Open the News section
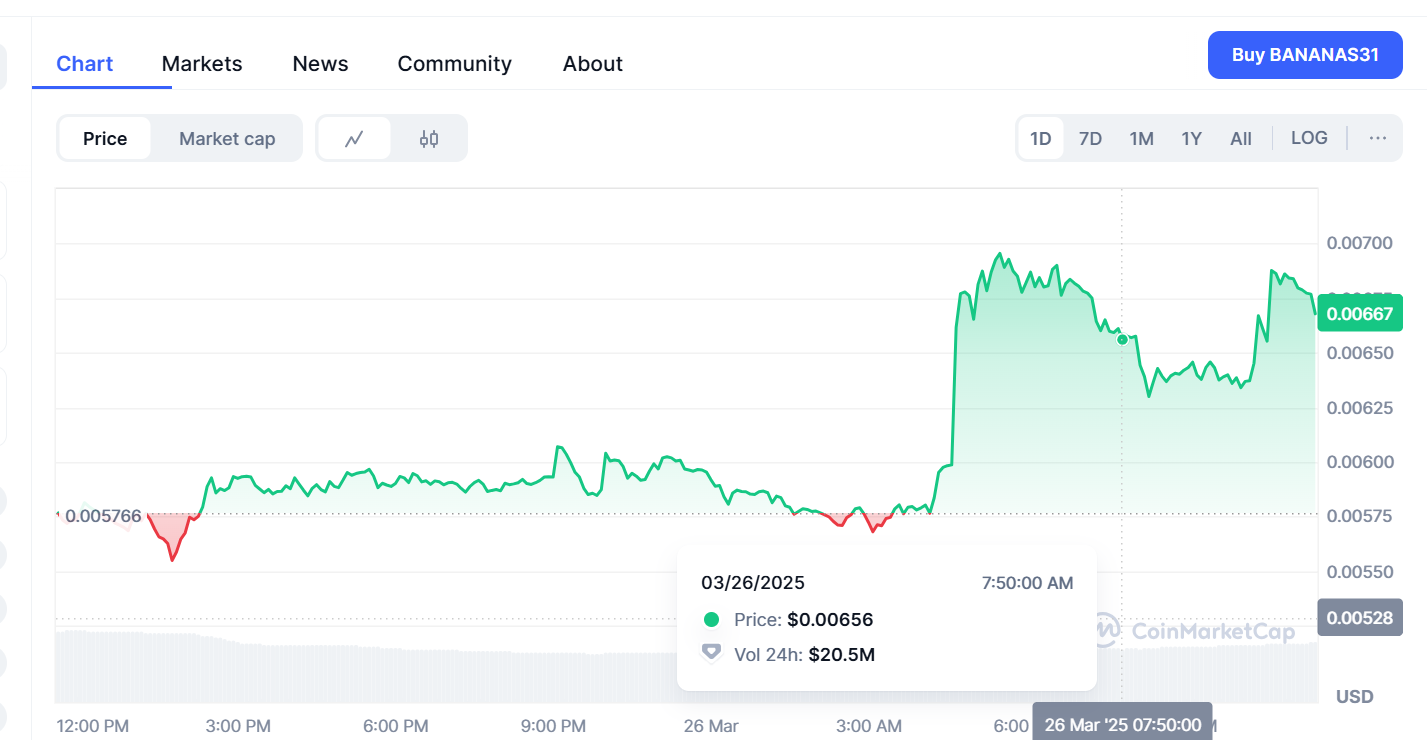 (320, 63)
